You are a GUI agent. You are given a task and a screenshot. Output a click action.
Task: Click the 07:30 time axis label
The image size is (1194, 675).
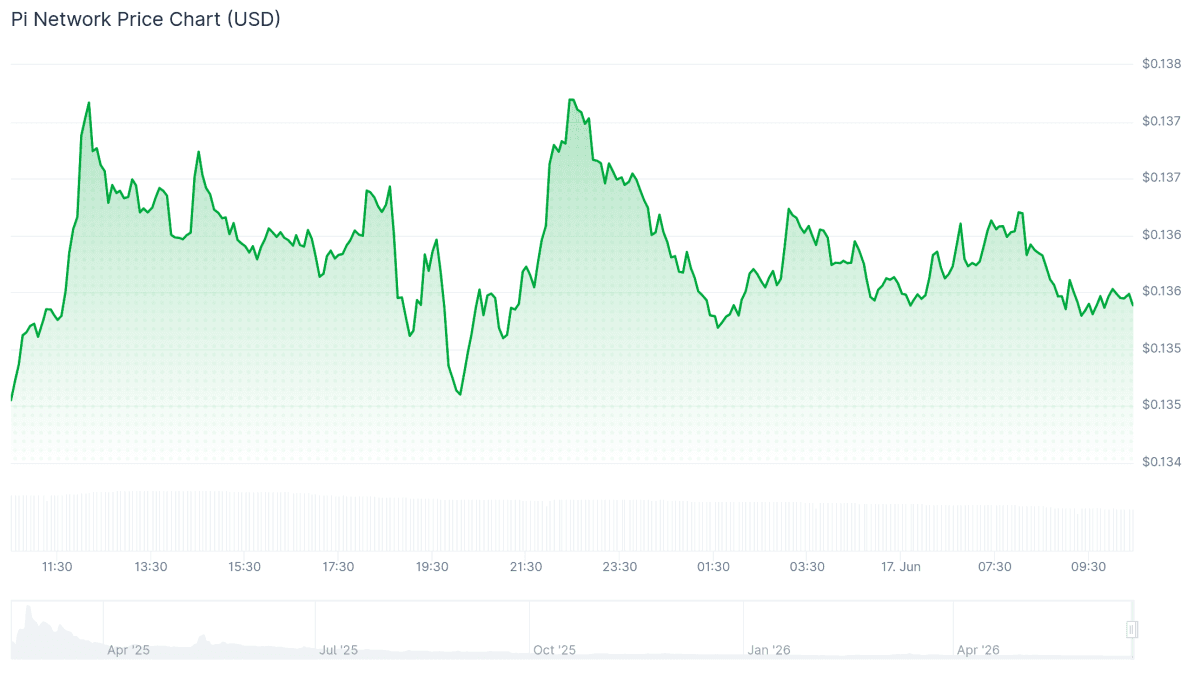(994, 567)
